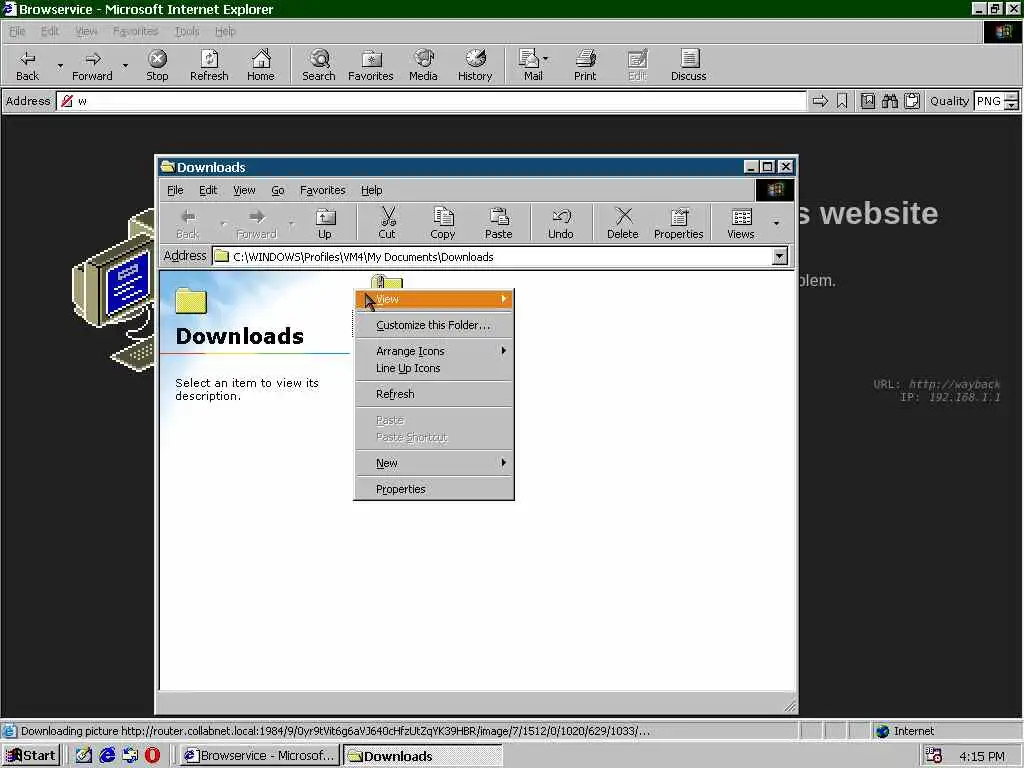
Task: Open View menu in Downloads menu bar
Action: (x=244, y=190)
